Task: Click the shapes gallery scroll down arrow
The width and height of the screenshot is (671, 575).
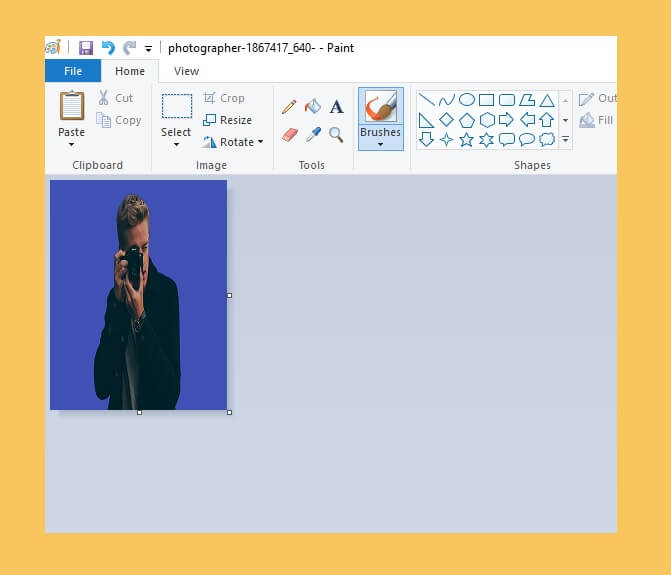Action: (x=565, y=120)
